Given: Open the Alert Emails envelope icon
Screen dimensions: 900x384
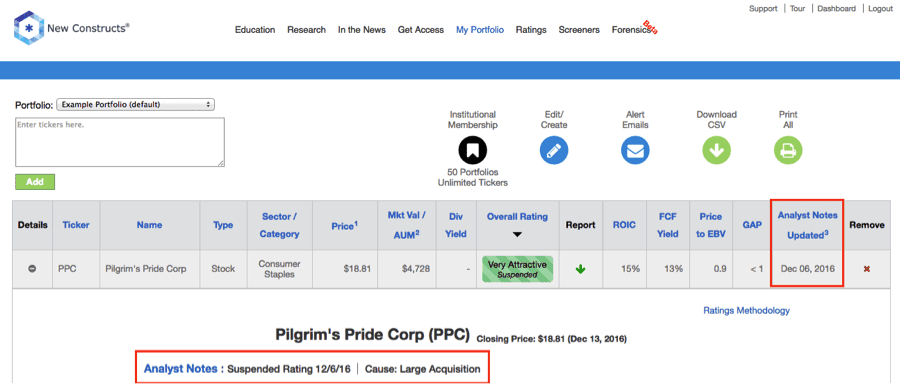Looking at the screenshot, I should 635,151.
